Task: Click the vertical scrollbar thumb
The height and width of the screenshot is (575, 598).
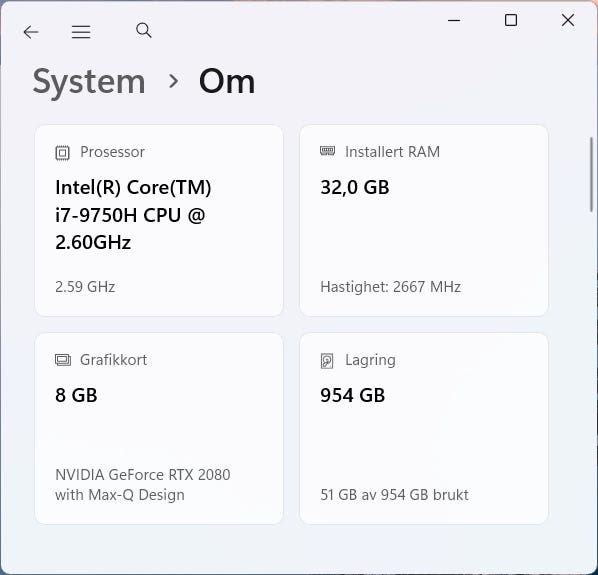Action: point(592,174)
